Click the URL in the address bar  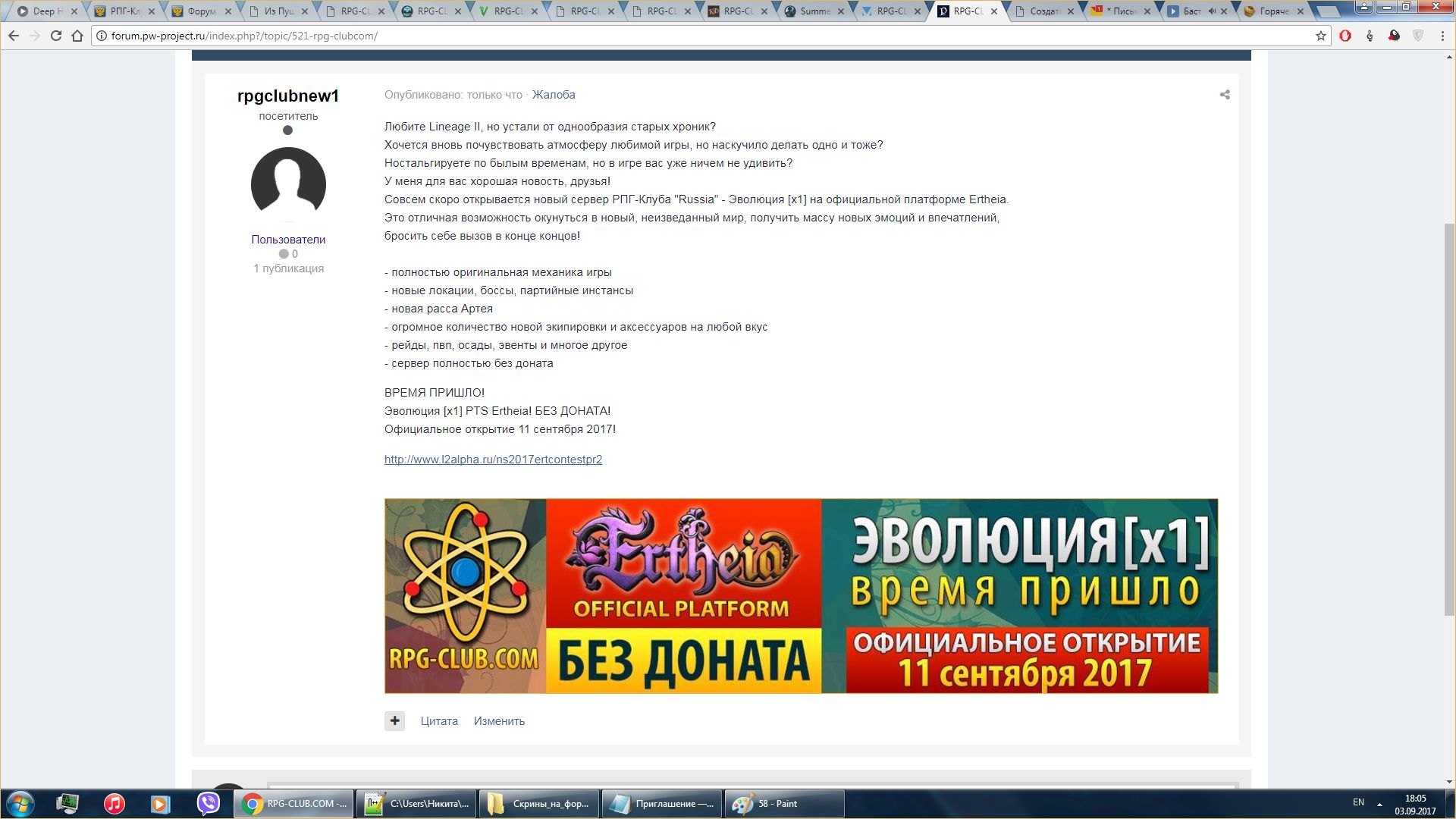pos(244,36)
